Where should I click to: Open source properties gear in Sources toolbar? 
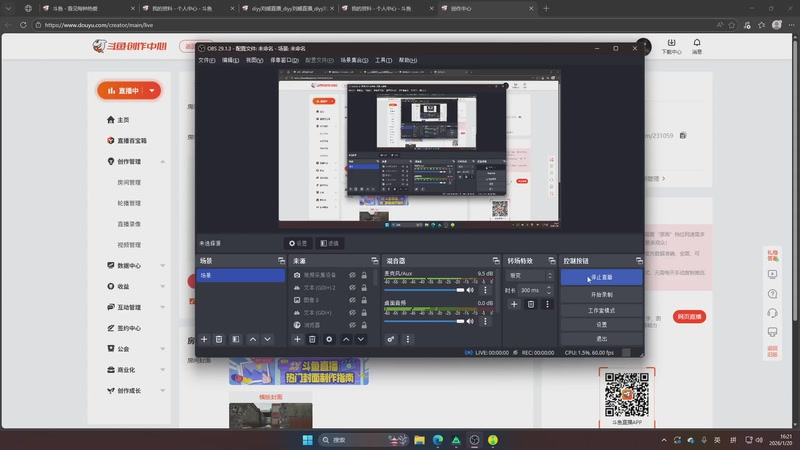329,339
